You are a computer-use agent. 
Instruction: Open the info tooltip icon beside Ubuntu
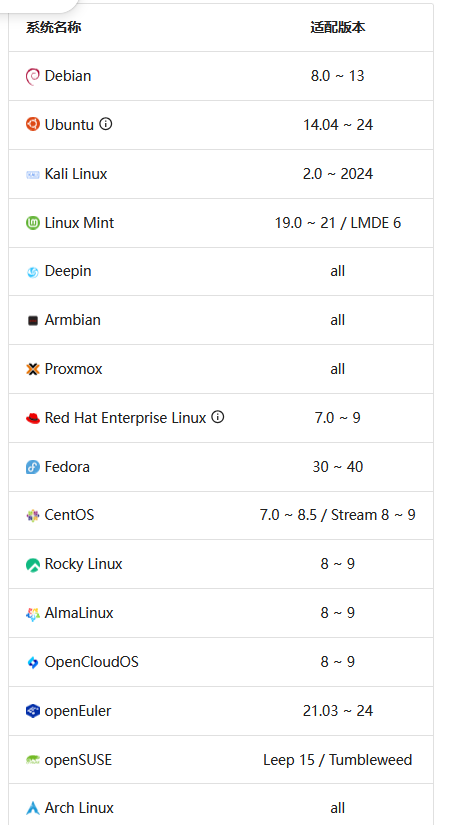pos(106,124)
